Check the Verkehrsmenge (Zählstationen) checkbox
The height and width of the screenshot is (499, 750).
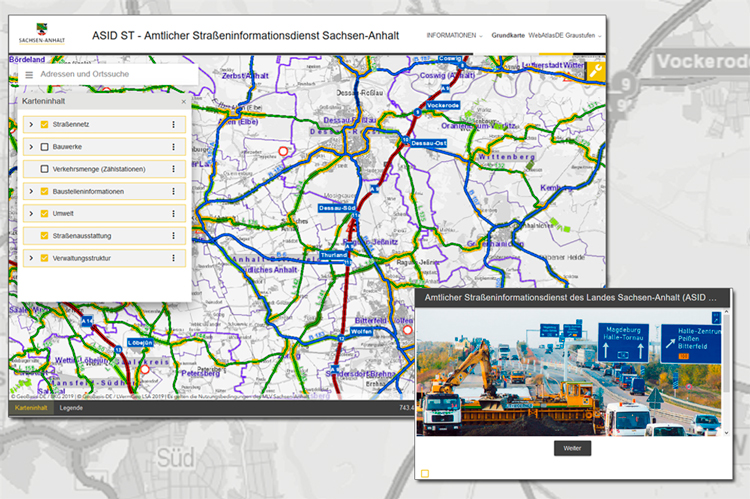pyautogui.click(x=44, y=169)
